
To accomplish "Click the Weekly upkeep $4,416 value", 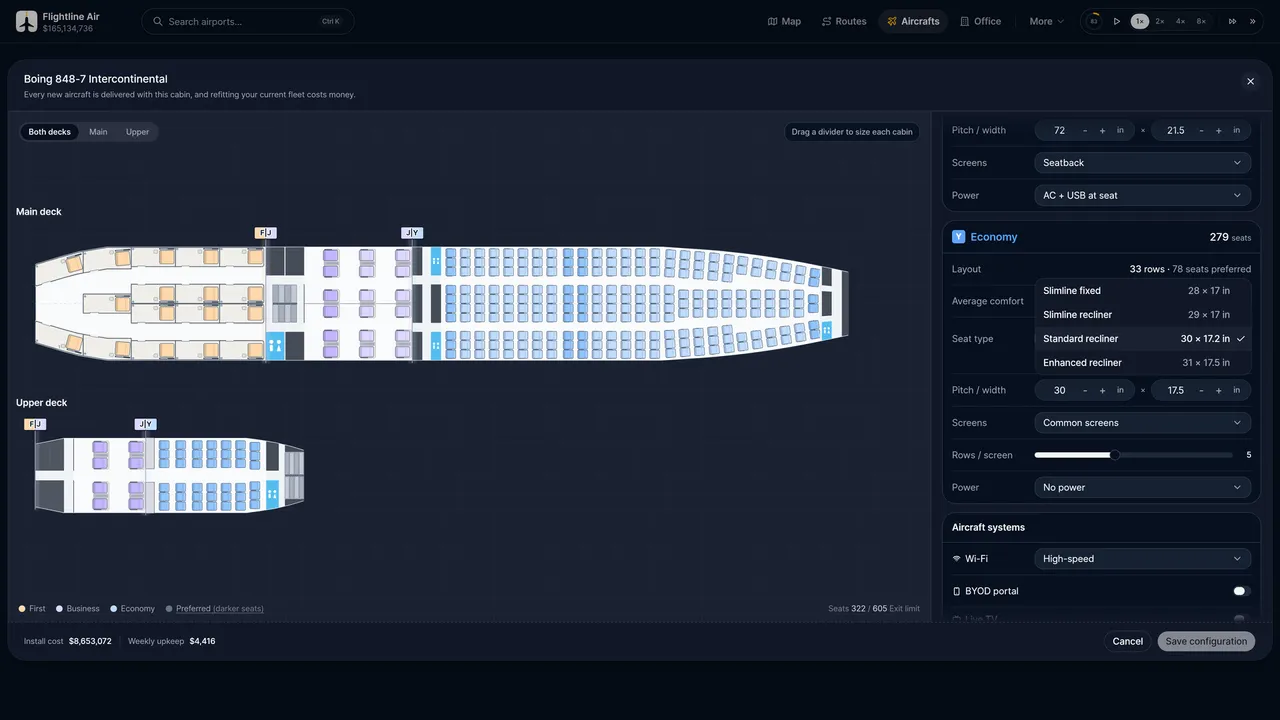I will coord(202,641).
